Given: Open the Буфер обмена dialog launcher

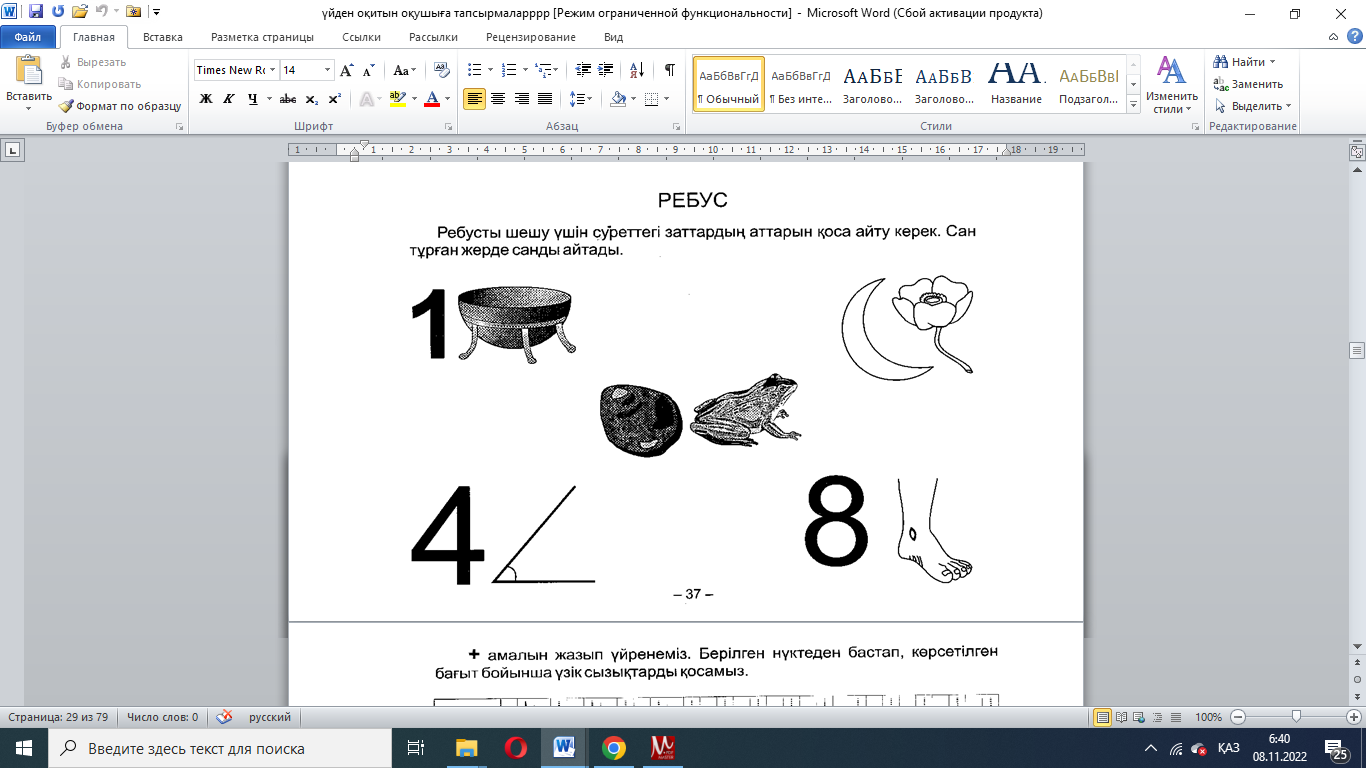Looking at the screenshot, I should coord(180,127).
